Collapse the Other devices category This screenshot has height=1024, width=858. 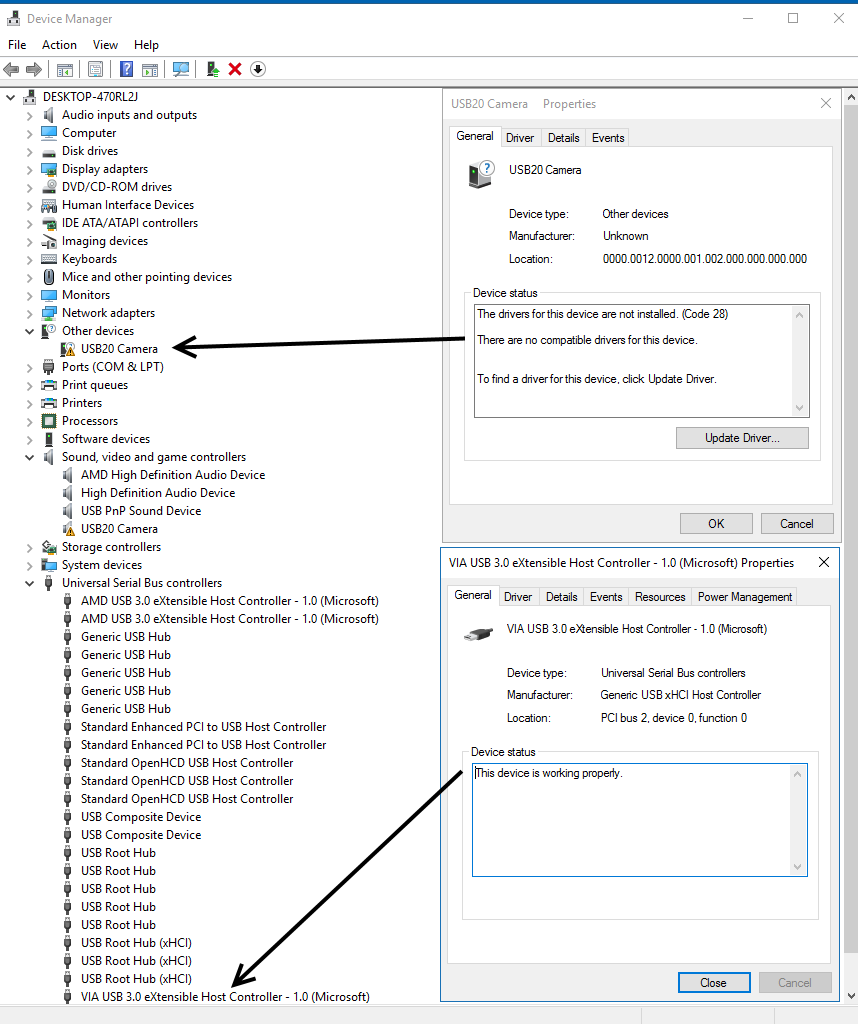click(x=29, y=331)
